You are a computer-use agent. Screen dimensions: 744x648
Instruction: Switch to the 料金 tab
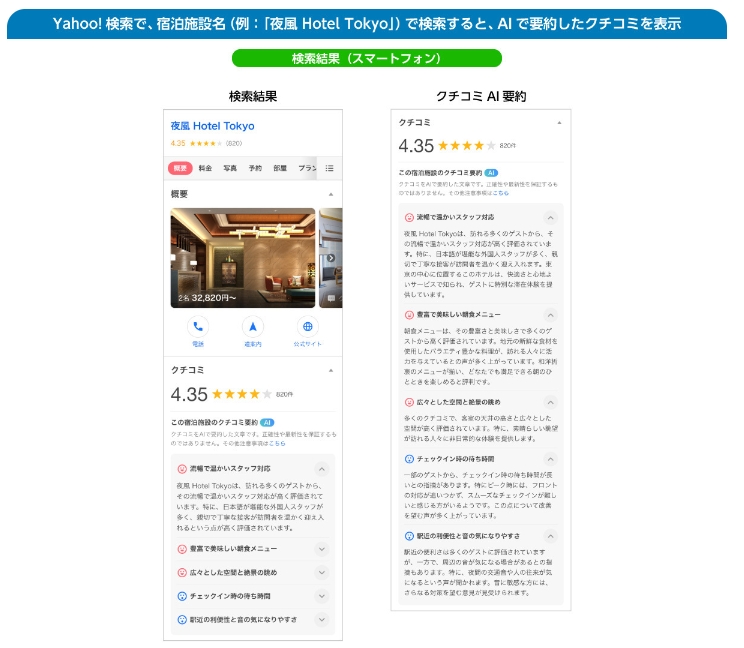tap(205, 168)
